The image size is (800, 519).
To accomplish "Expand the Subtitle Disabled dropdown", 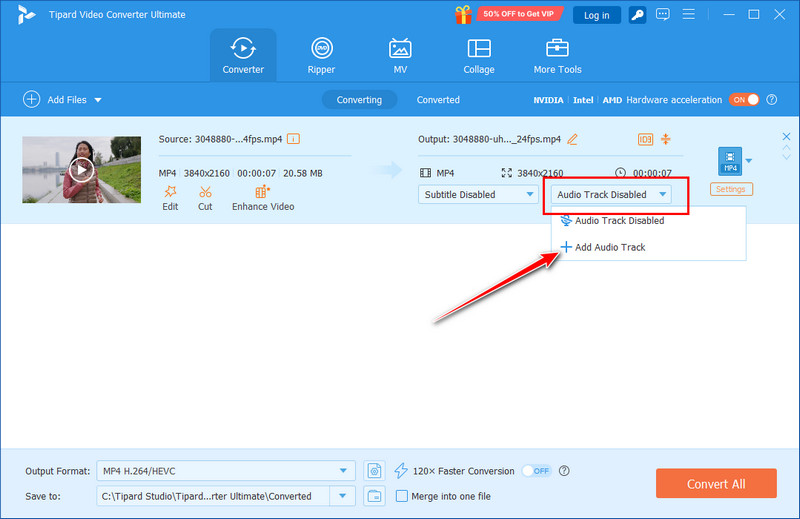I will (x=477, y=194).
